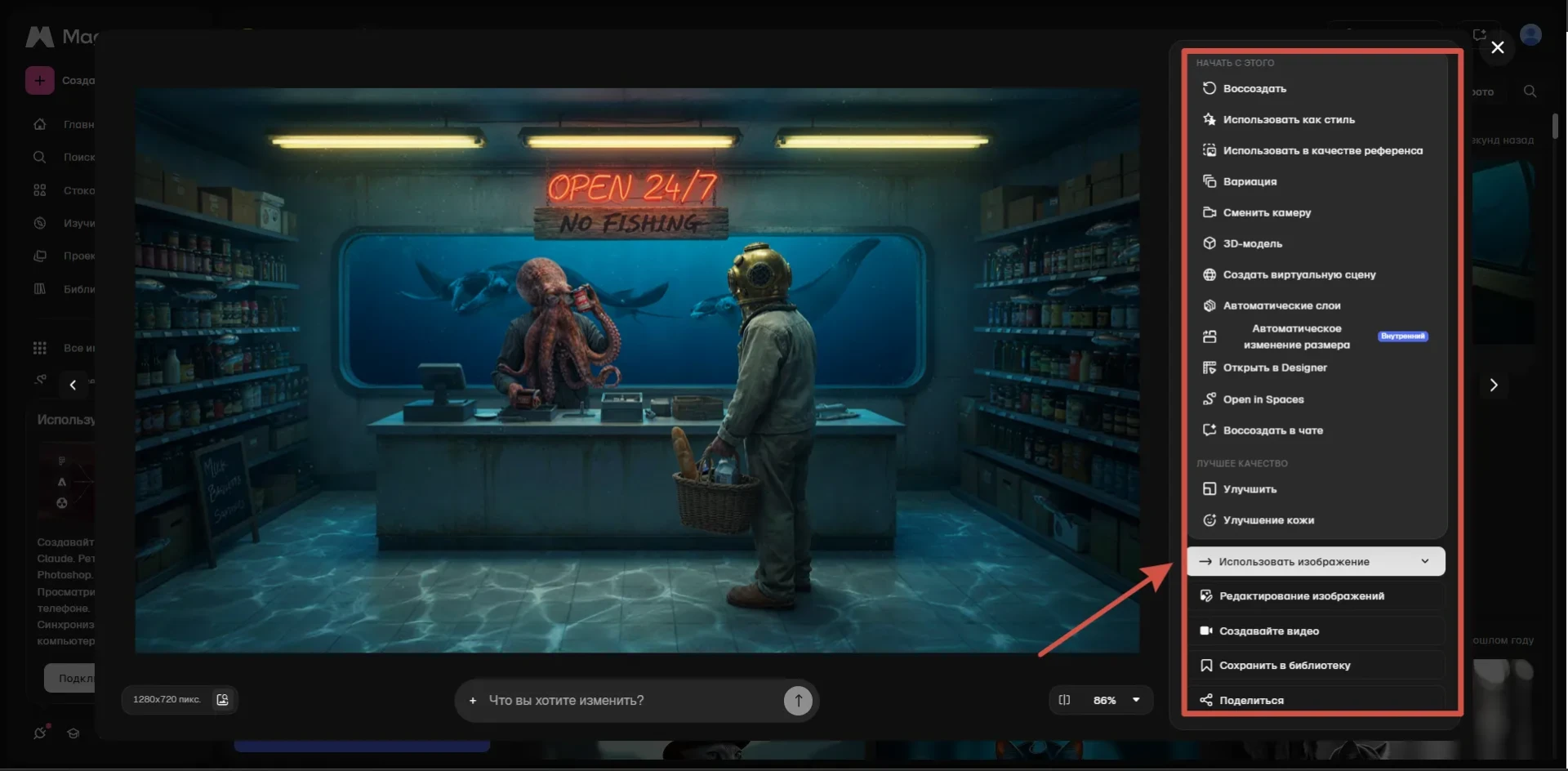Click the Open in Spaces icon
The height and width of the screenshot is (771, 1568).
click(1209, 399)
